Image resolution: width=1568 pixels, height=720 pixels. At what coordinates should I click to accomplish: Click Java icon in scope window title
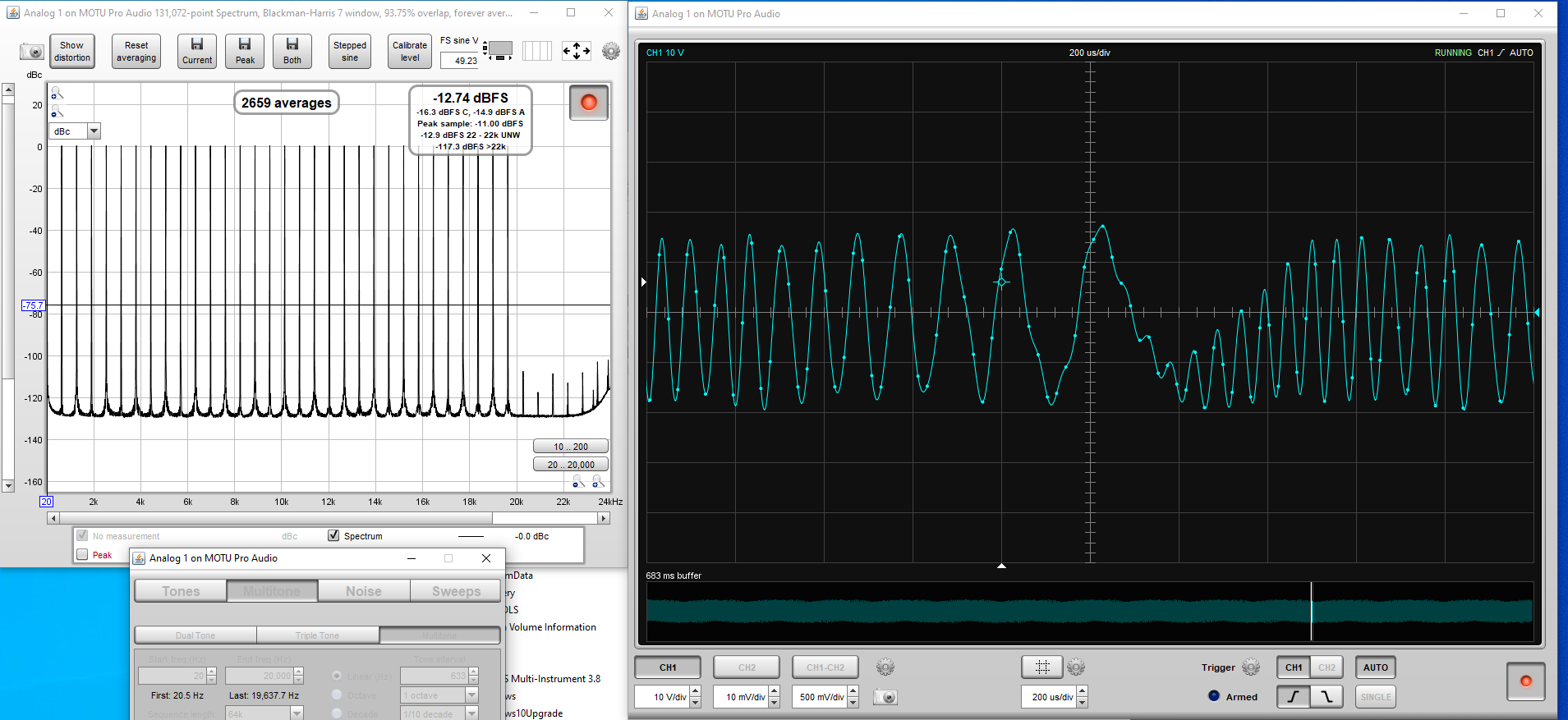641,14
